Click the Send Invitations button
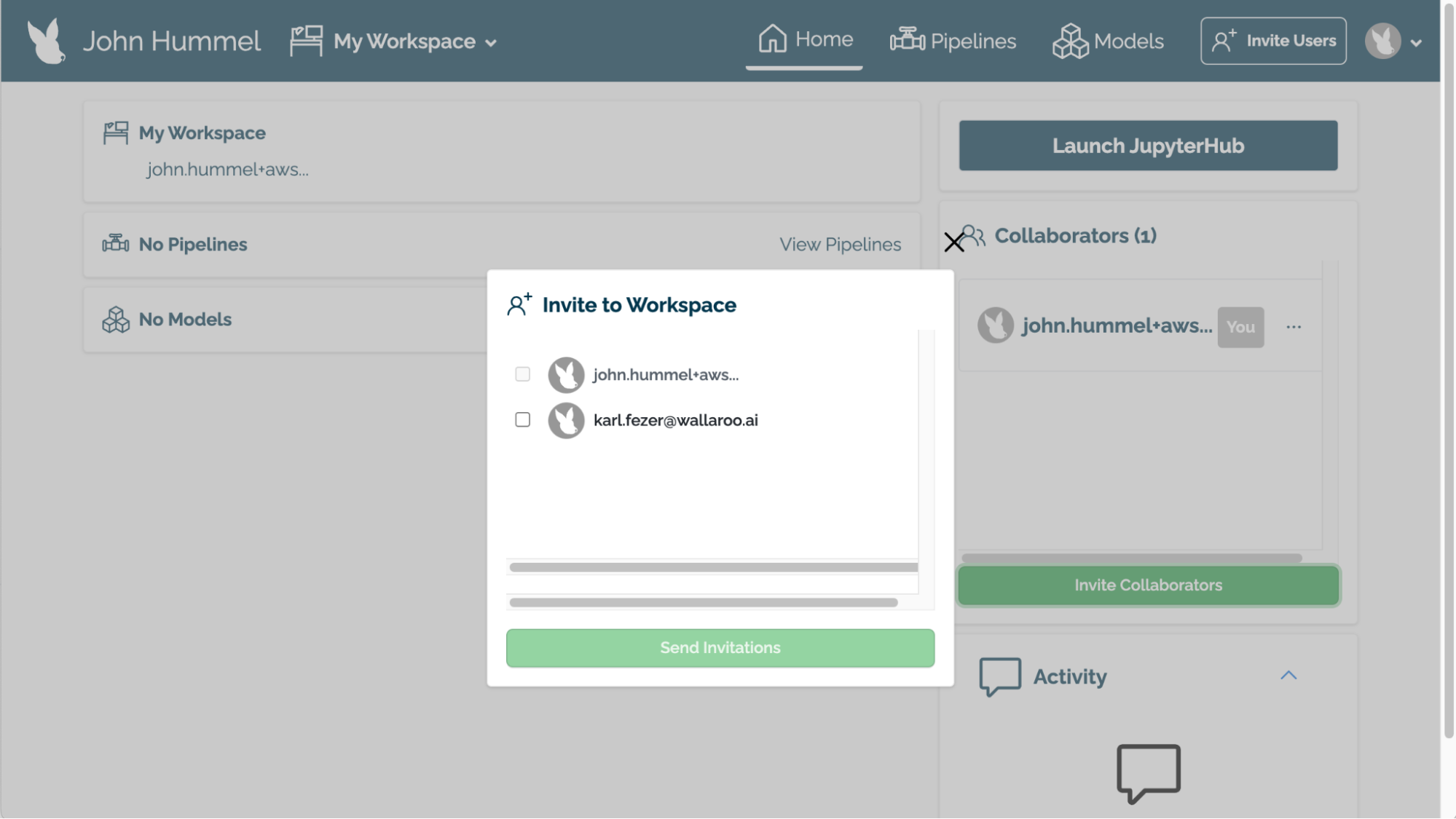The height and width of the screenshot is (819, 1456). click(x=720, y=647)
